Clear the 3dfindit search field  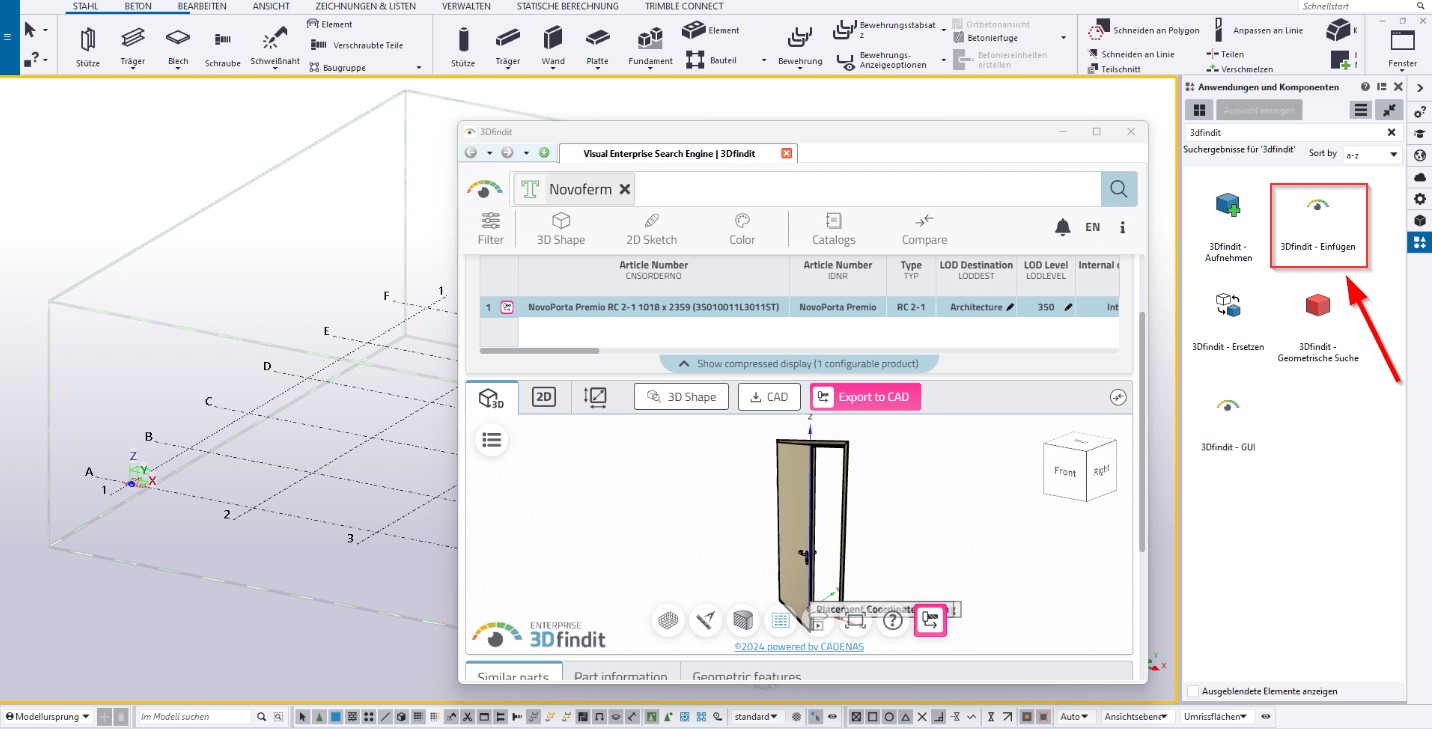1391,132
